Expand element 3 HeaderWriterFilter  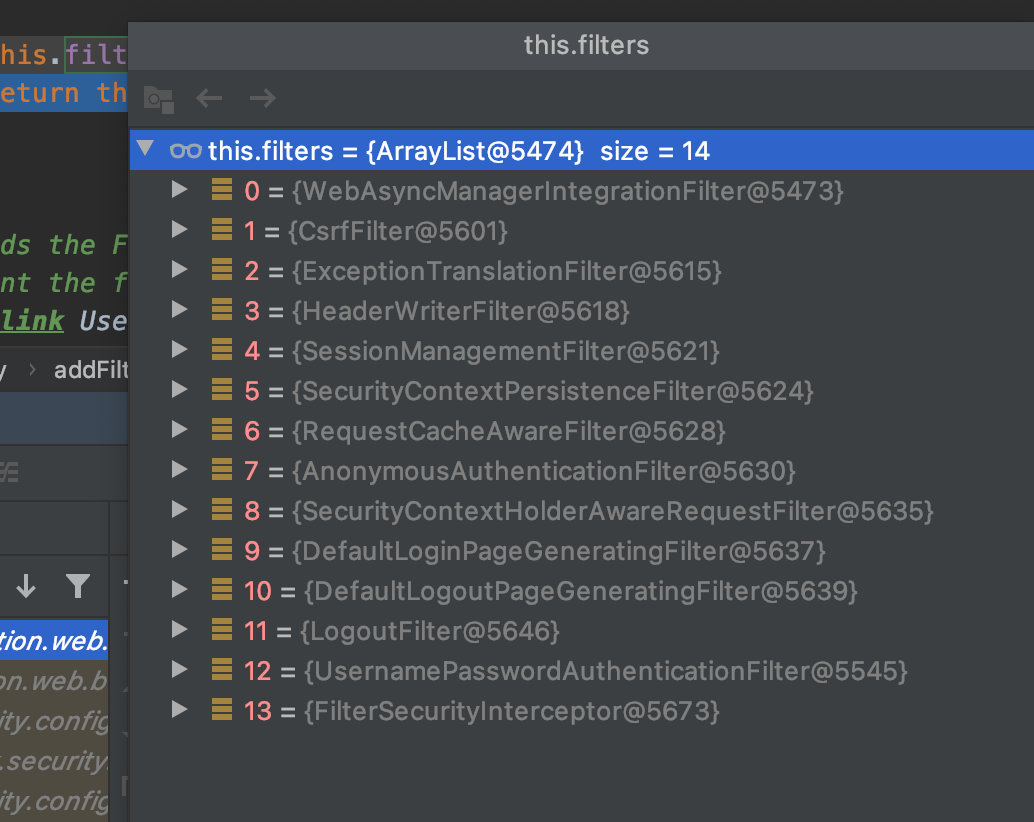coord(179,310)
